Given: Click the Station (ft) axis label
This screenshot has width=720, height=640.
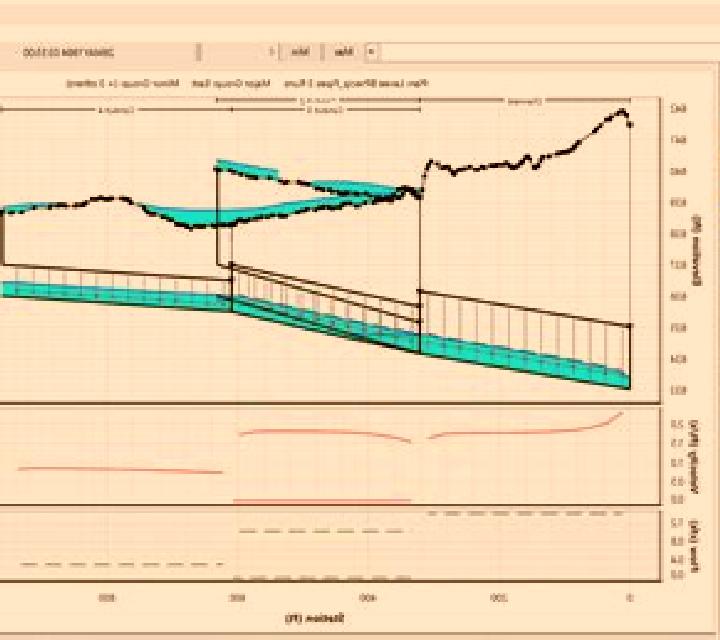Looking at the screenshot, I should [315, 618].
